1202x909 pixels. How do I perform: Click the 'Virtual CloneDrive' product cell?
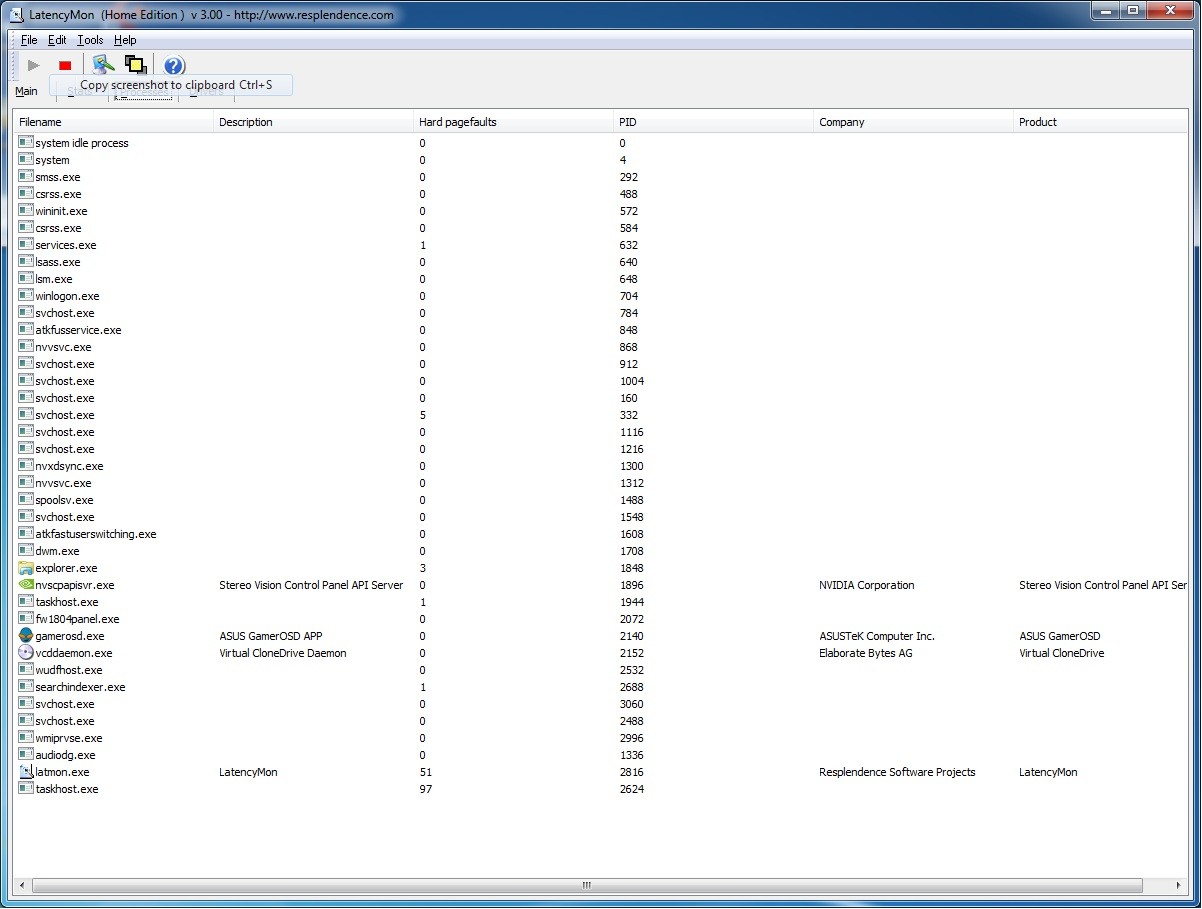(x=1061, y=653)
